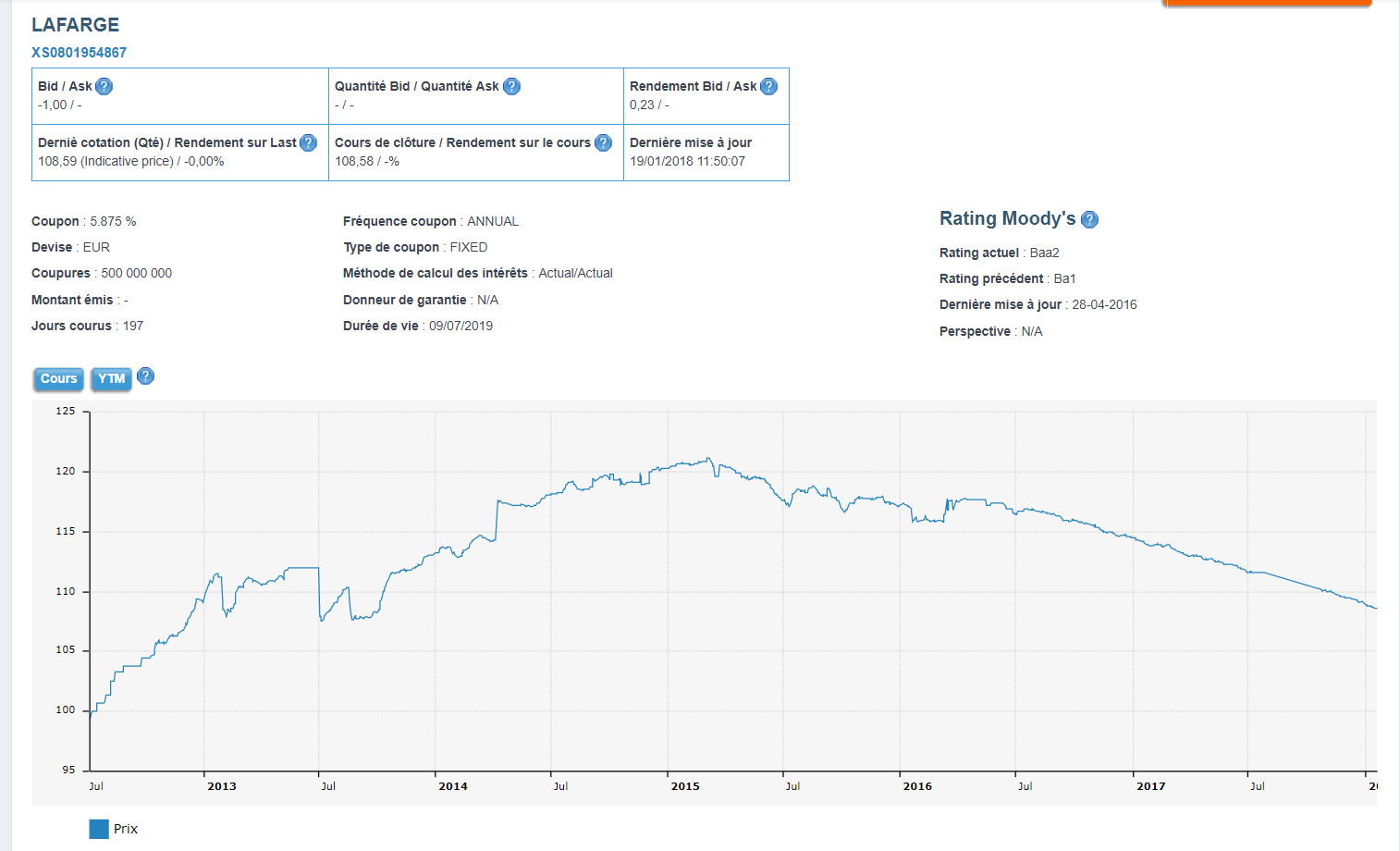Open the Rating Moody's help icon
Image resolution: width=1400 pixels, height=851 pixels.
coord(1090,219)
